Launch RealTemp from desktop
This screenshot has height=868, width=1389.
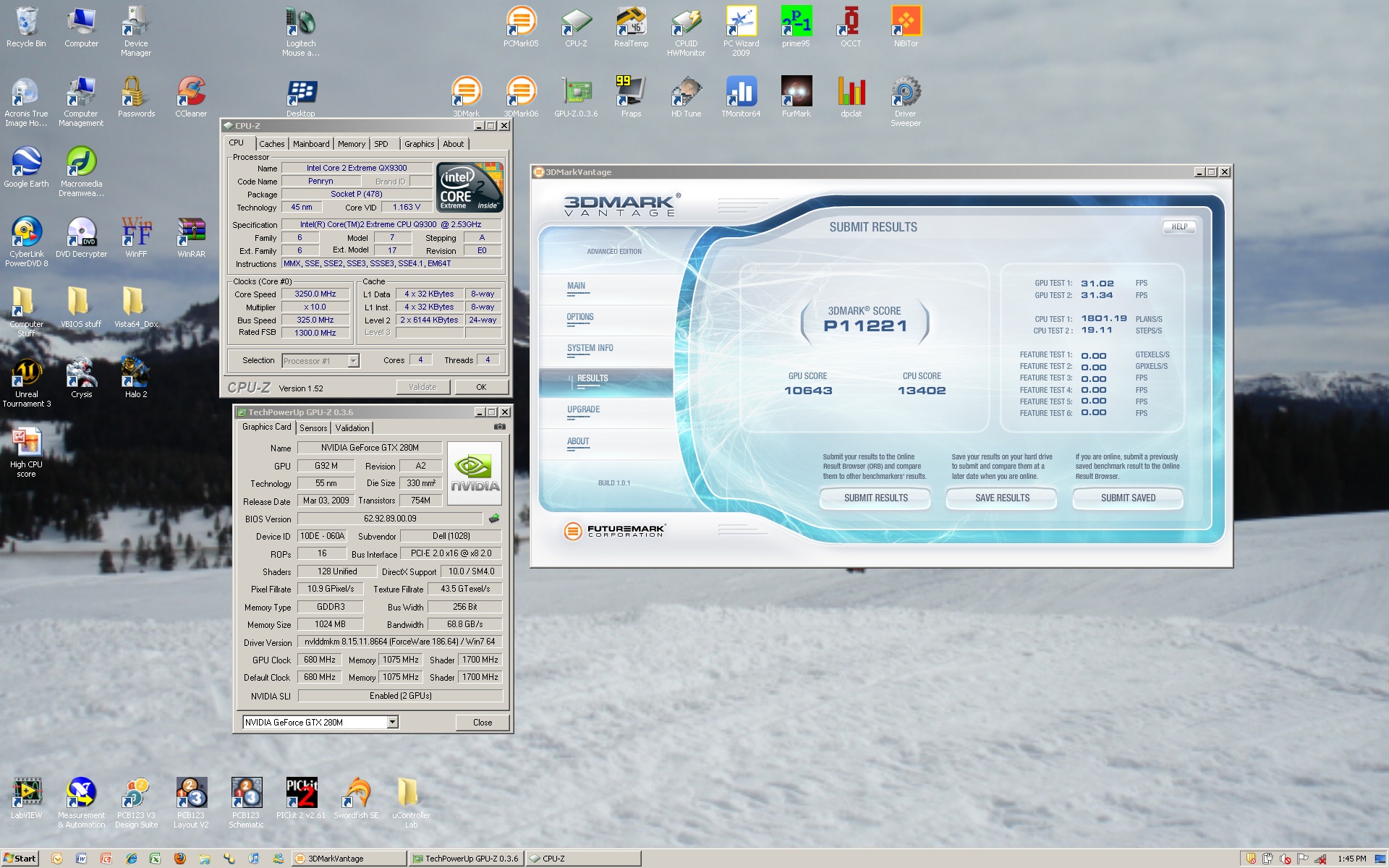coord(631,27)
